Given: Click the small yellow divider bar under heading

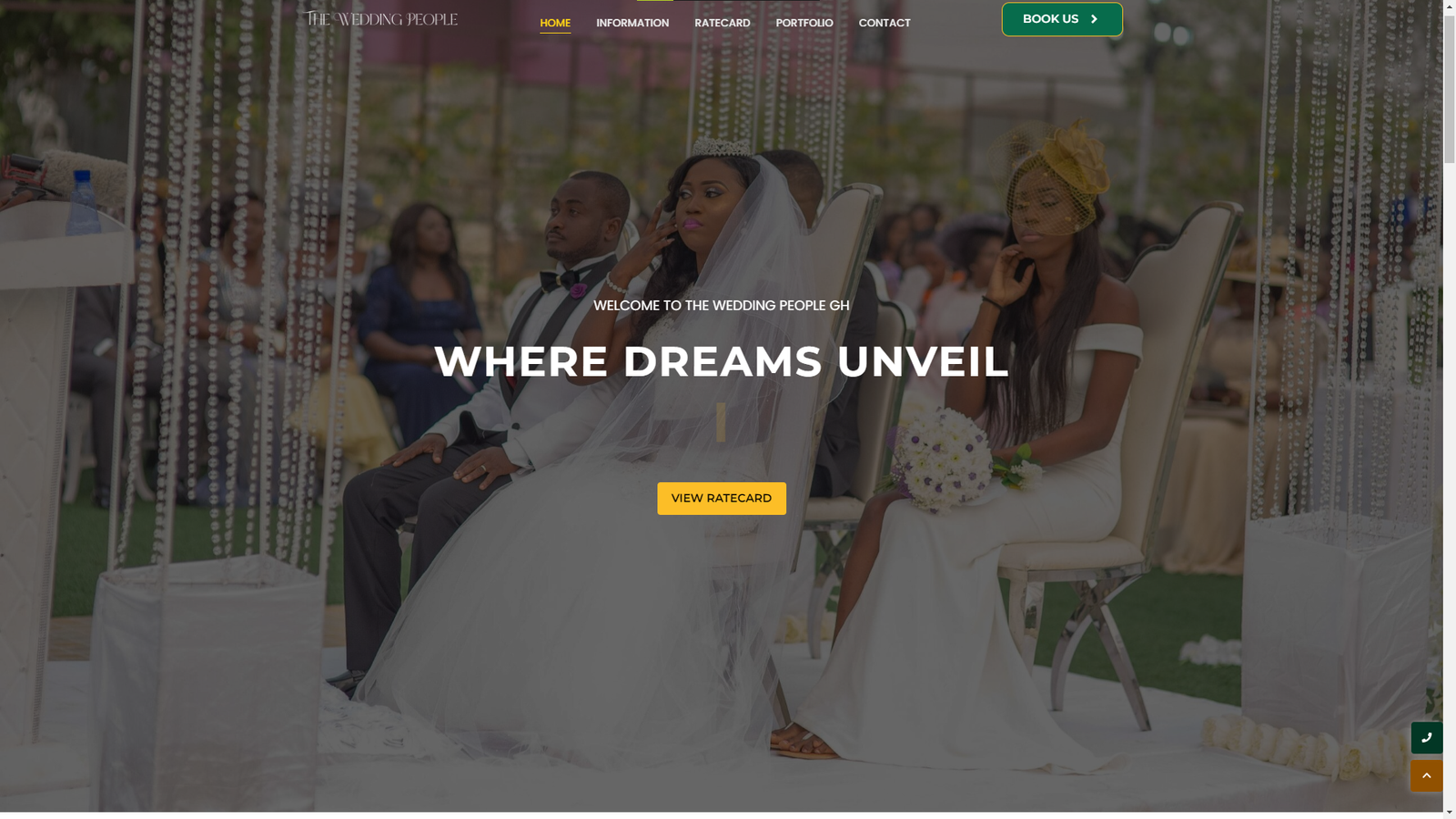Looking at the screenshot, I should tap(721, 423).
